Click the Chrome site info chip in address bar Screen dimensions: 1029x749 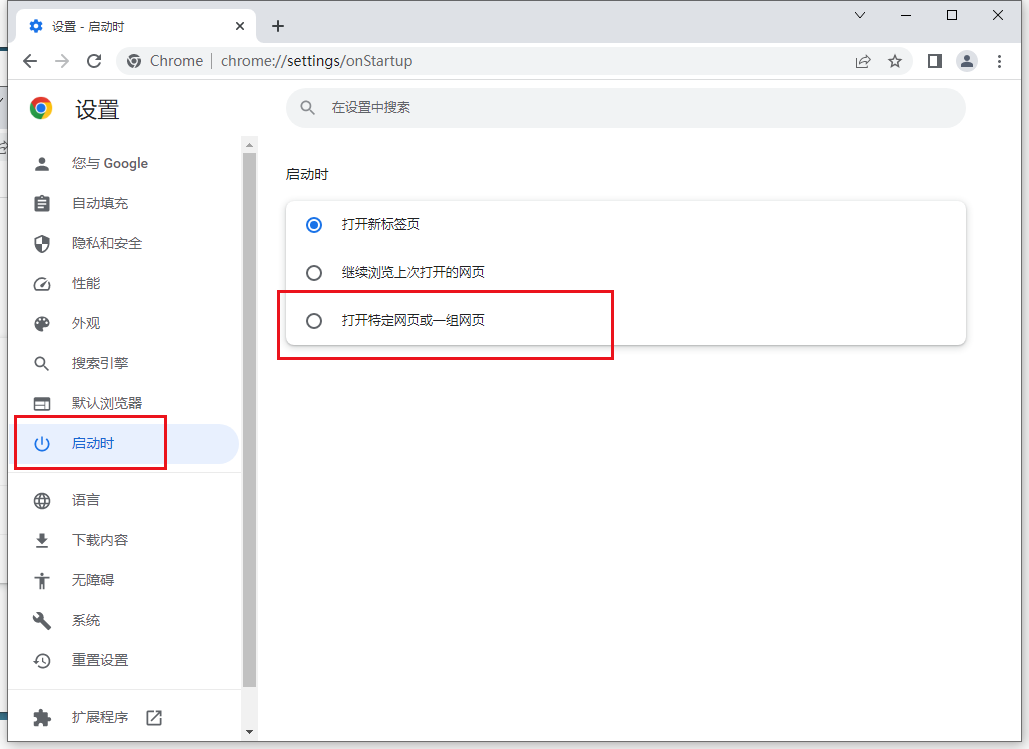coord(165,61)
